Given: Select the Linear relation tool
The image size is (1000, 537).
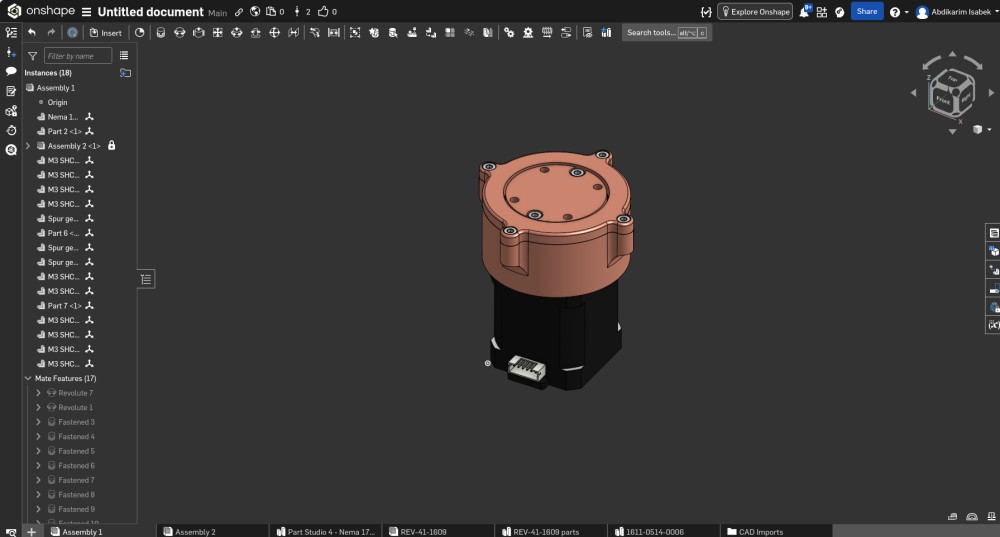Looking at the screenshot, I should point(566,33).
